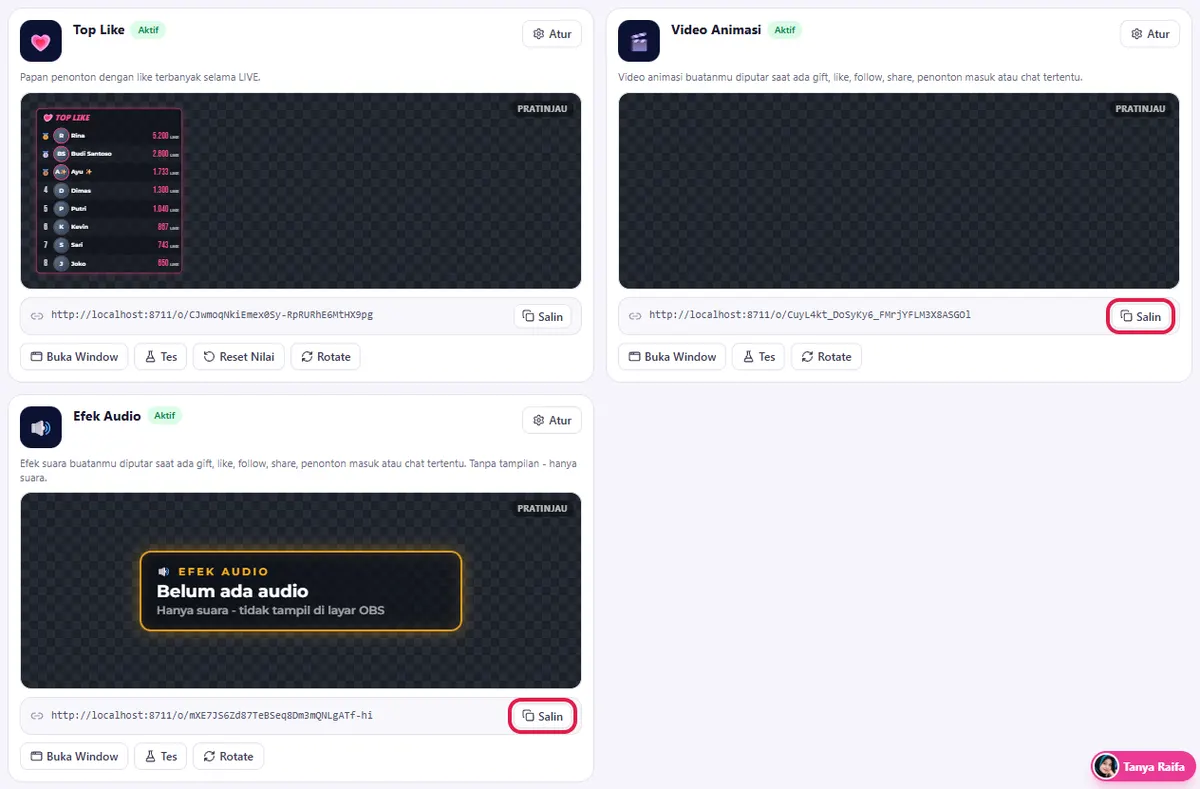The width and height of the screenshot is (1200, 789).
Task: Open Atur settings for Efek Audio
Action: click(552, 421)
